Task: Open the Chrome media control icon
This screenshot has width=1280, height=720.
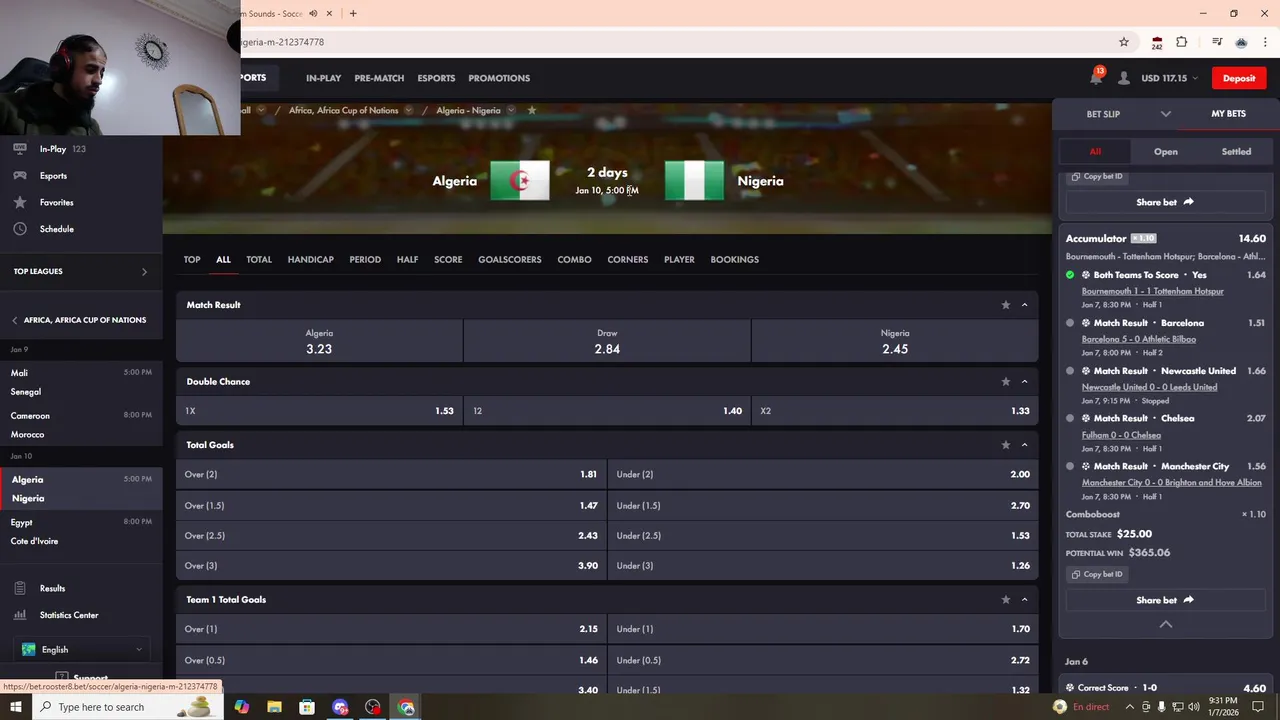Action: click(x=1217, y=42)
